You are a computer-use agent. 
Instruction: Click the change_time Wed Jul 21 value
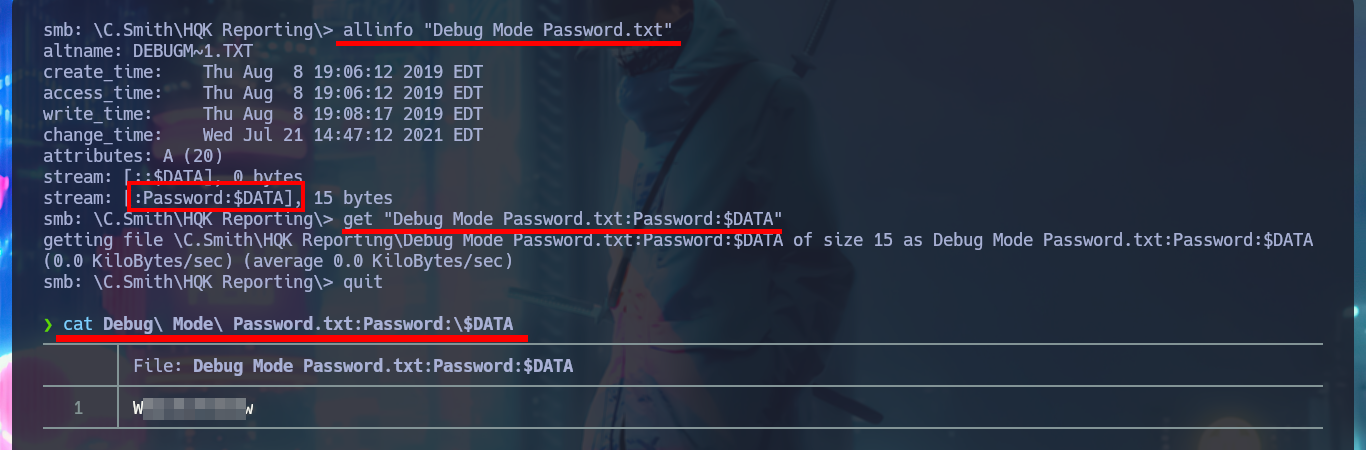(x=343, y=135)
